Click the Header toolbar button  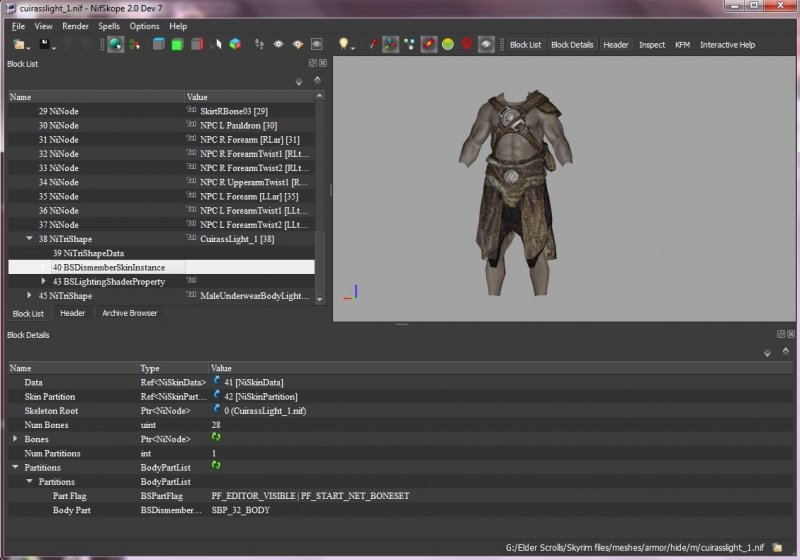point(616,45)
